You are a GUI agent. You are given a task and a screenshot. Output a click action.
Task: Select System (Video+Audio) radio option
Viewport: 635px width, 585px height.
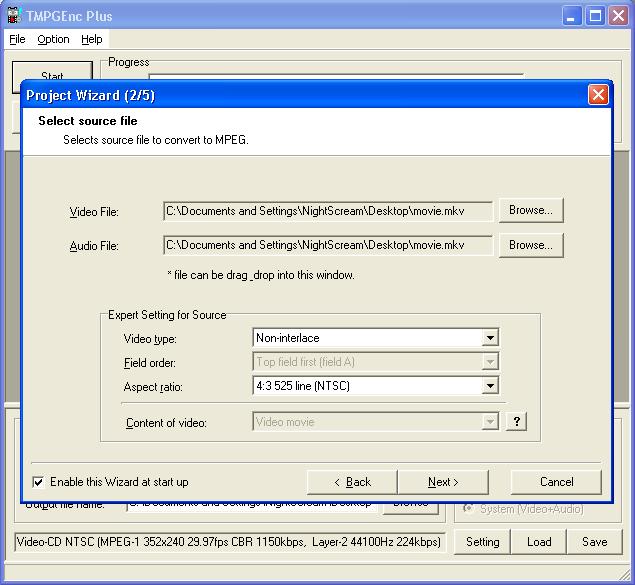(x=468, y=508)
